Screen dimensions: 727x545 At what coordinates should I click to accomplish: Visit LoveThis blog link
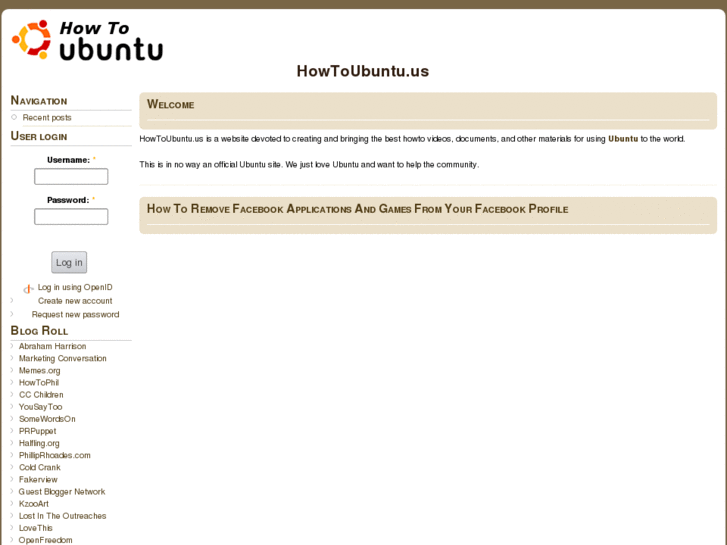click(x=36, y=528)
